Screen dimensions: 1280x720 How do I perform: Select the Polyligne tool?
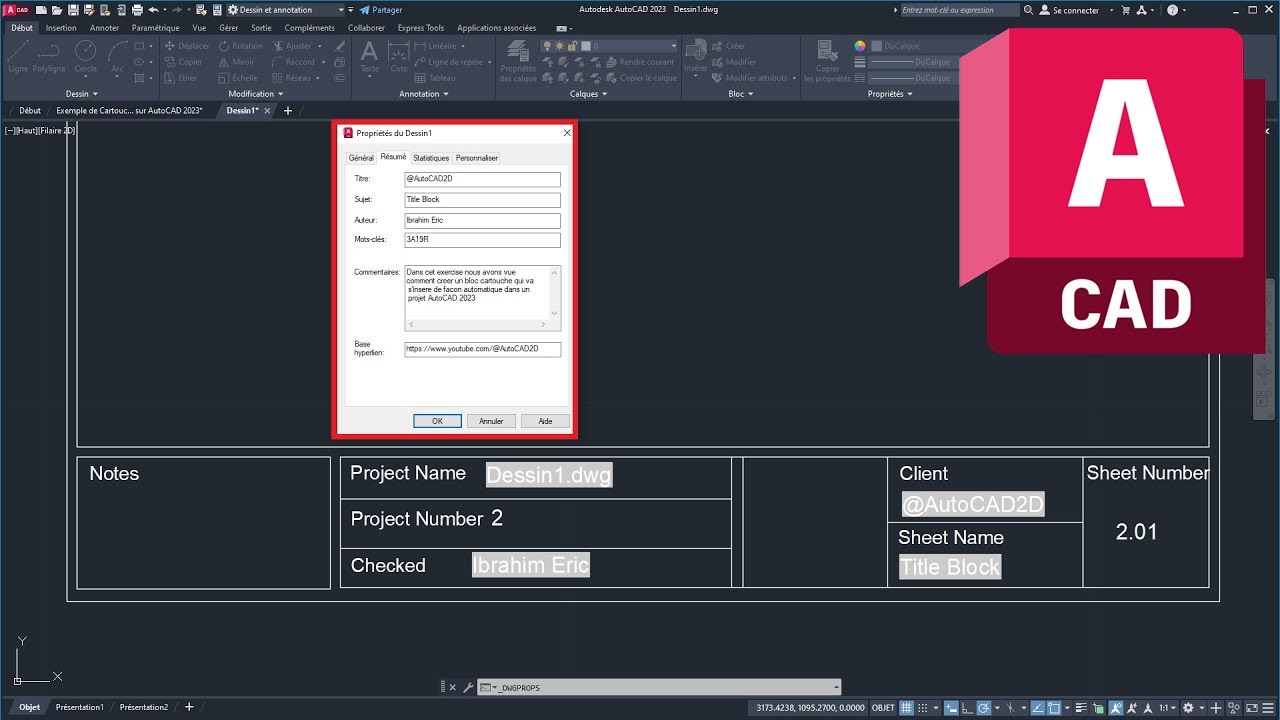[x=49, y=56]
